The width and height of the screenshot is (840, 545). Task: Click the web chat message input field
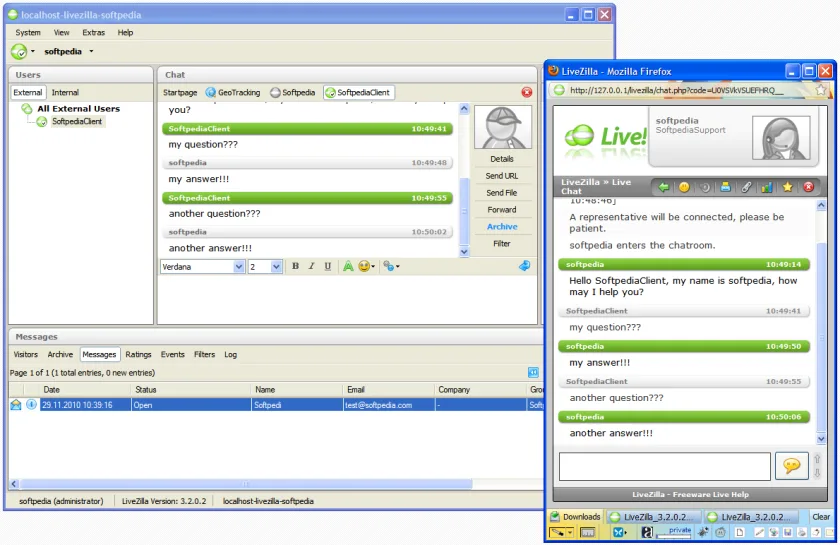point(664,466)
